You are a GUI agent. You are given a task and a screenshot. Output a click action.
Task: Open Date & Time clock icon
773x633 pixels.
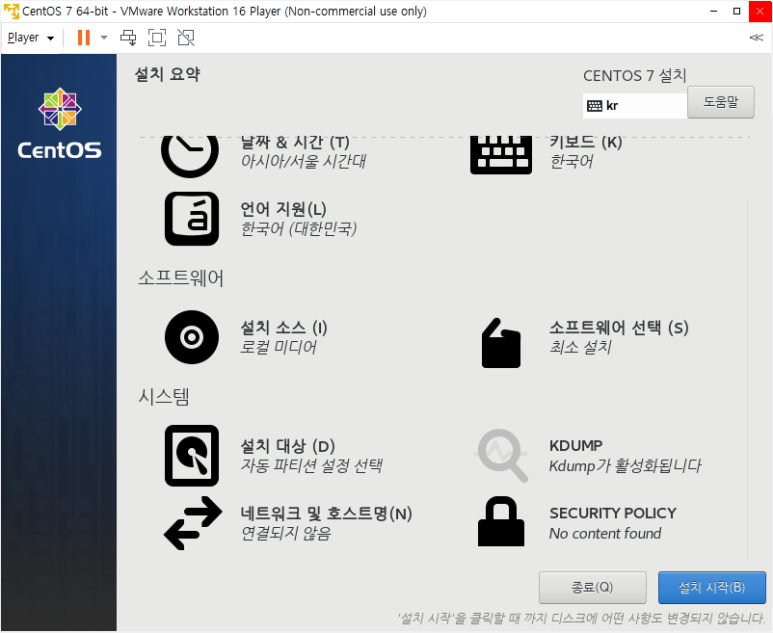190,156
